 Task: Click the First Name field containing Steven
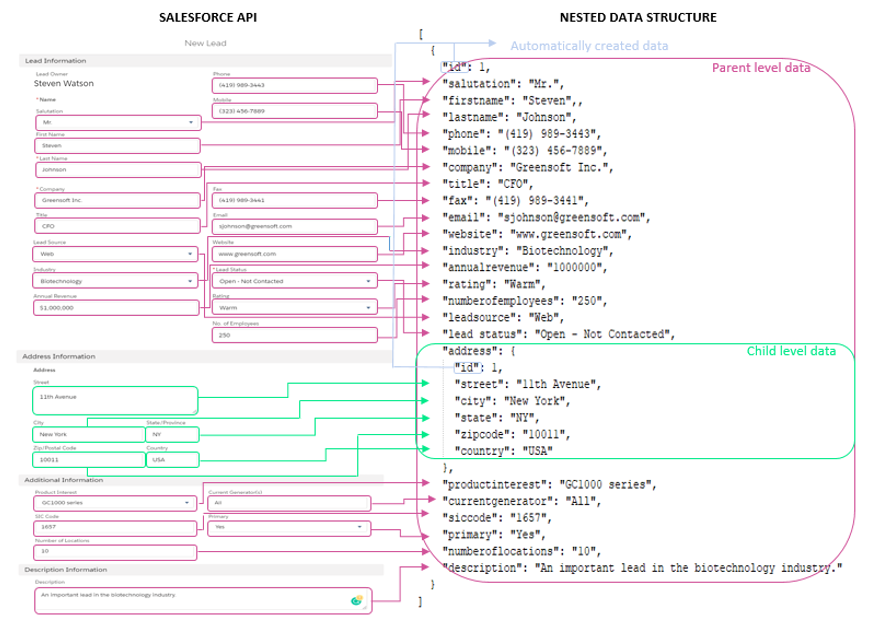click(117, 146)
